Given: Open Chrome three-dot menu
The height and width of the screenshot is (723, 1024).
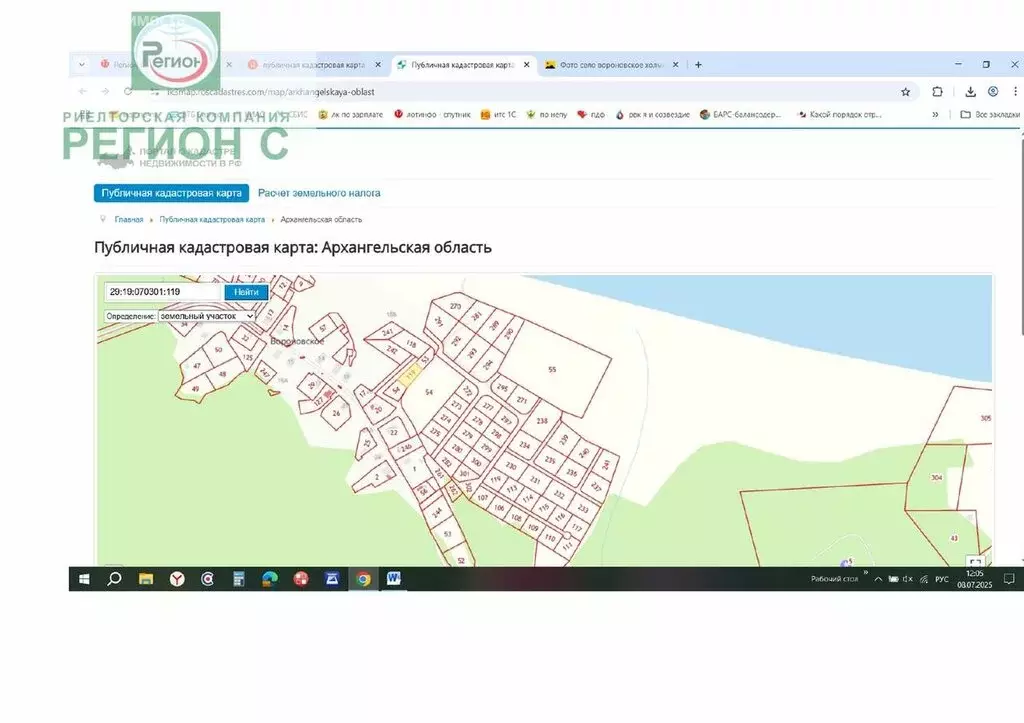Looking at the screenshot, I should pos(1015,91).
